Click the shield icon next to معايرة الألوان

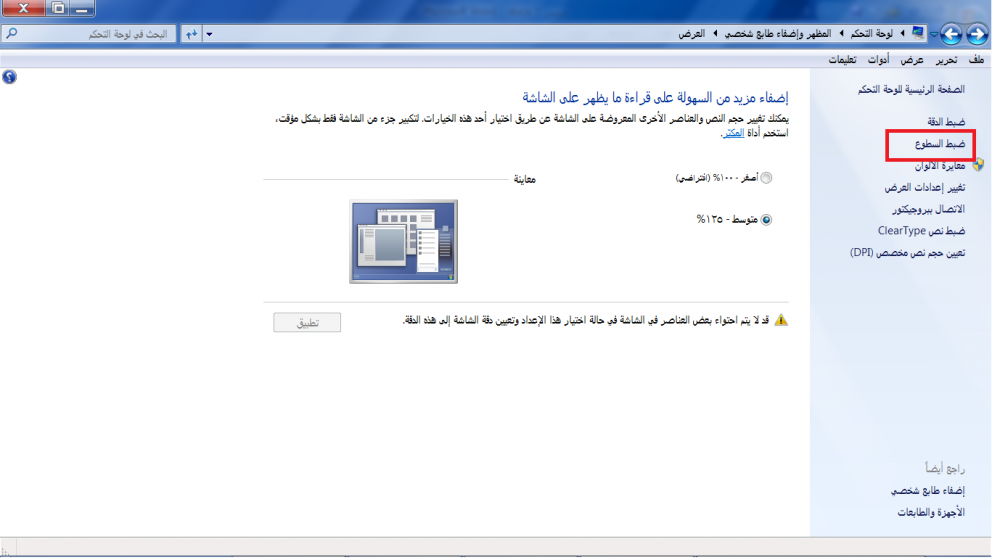click(978, 165)
